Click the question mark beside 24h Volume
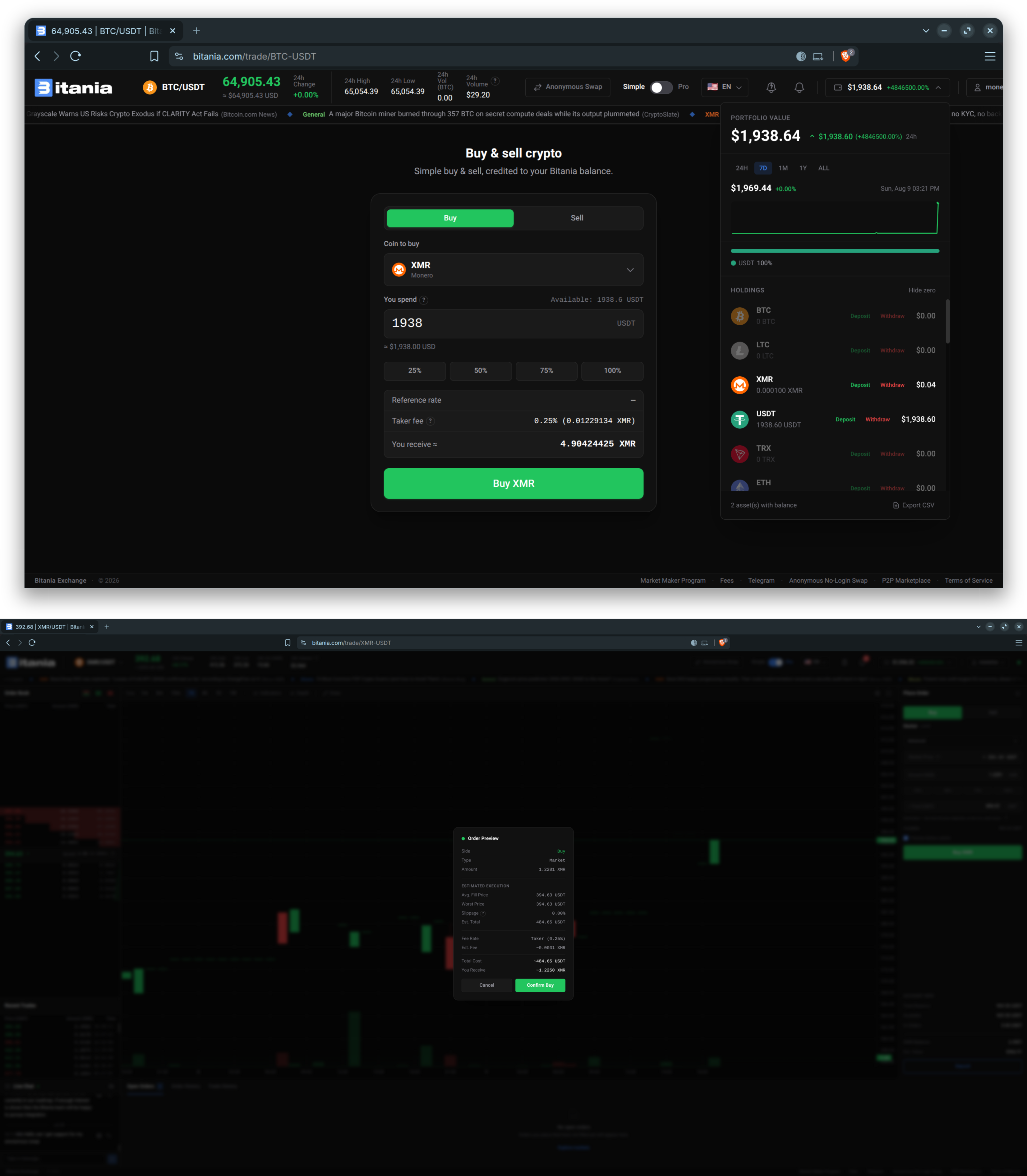The width and height of the screenshot is (1027, 1176). coord(495,81)
